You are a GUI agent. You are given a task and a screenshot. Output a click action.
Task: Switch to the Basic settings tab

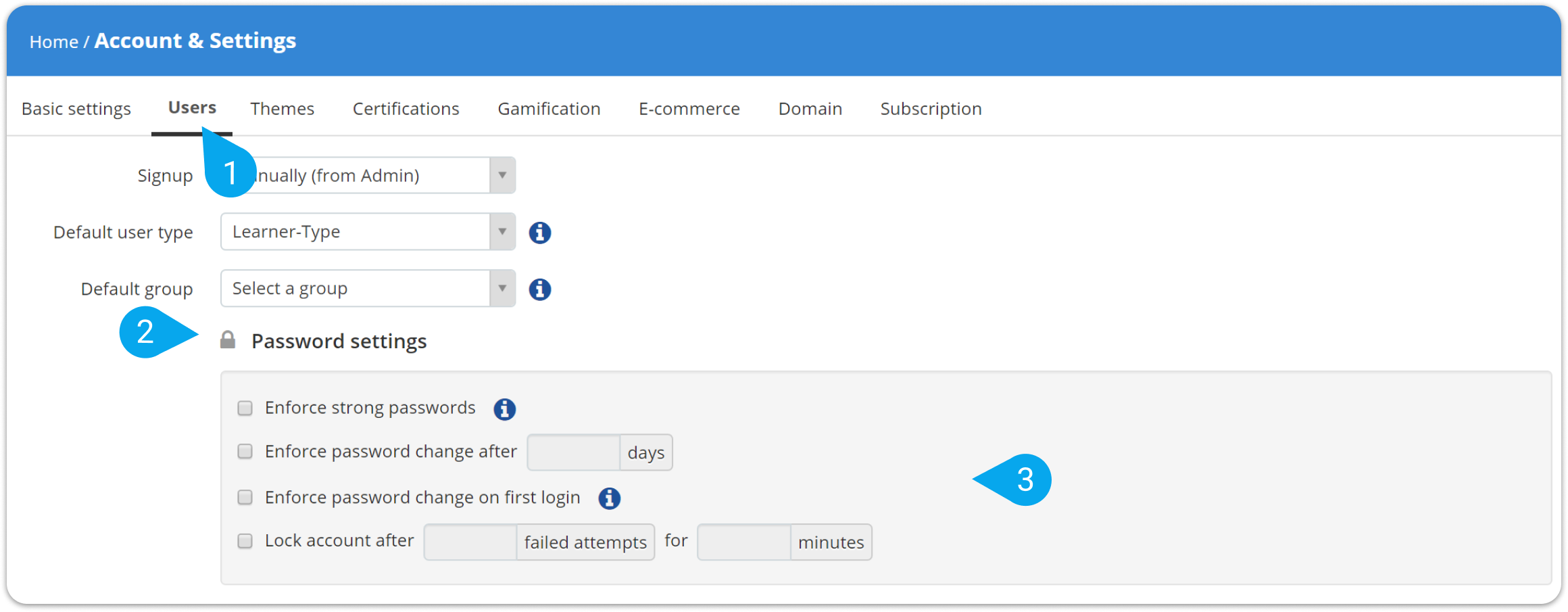pos(76,108)
